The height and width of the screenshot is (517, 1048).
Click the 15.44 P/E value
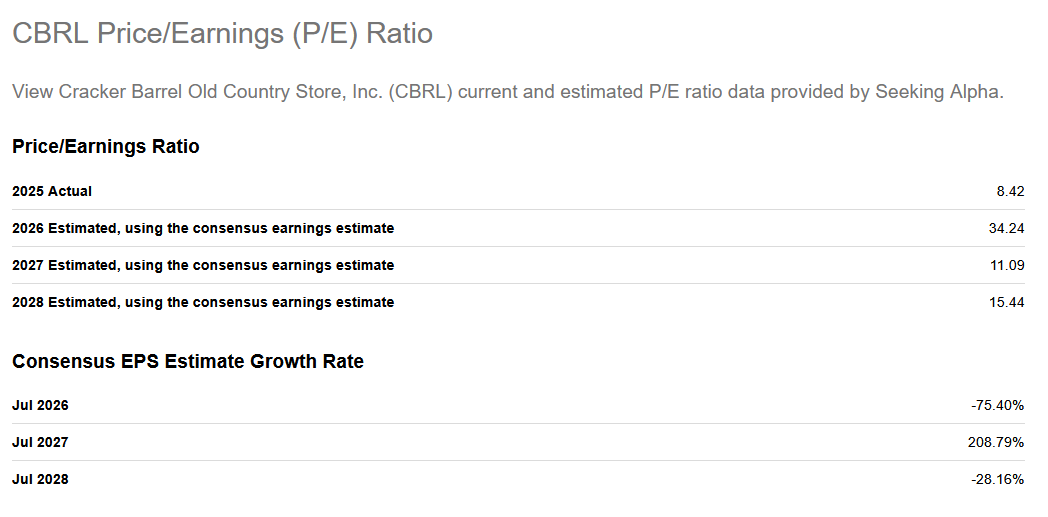coord(1007,302)
